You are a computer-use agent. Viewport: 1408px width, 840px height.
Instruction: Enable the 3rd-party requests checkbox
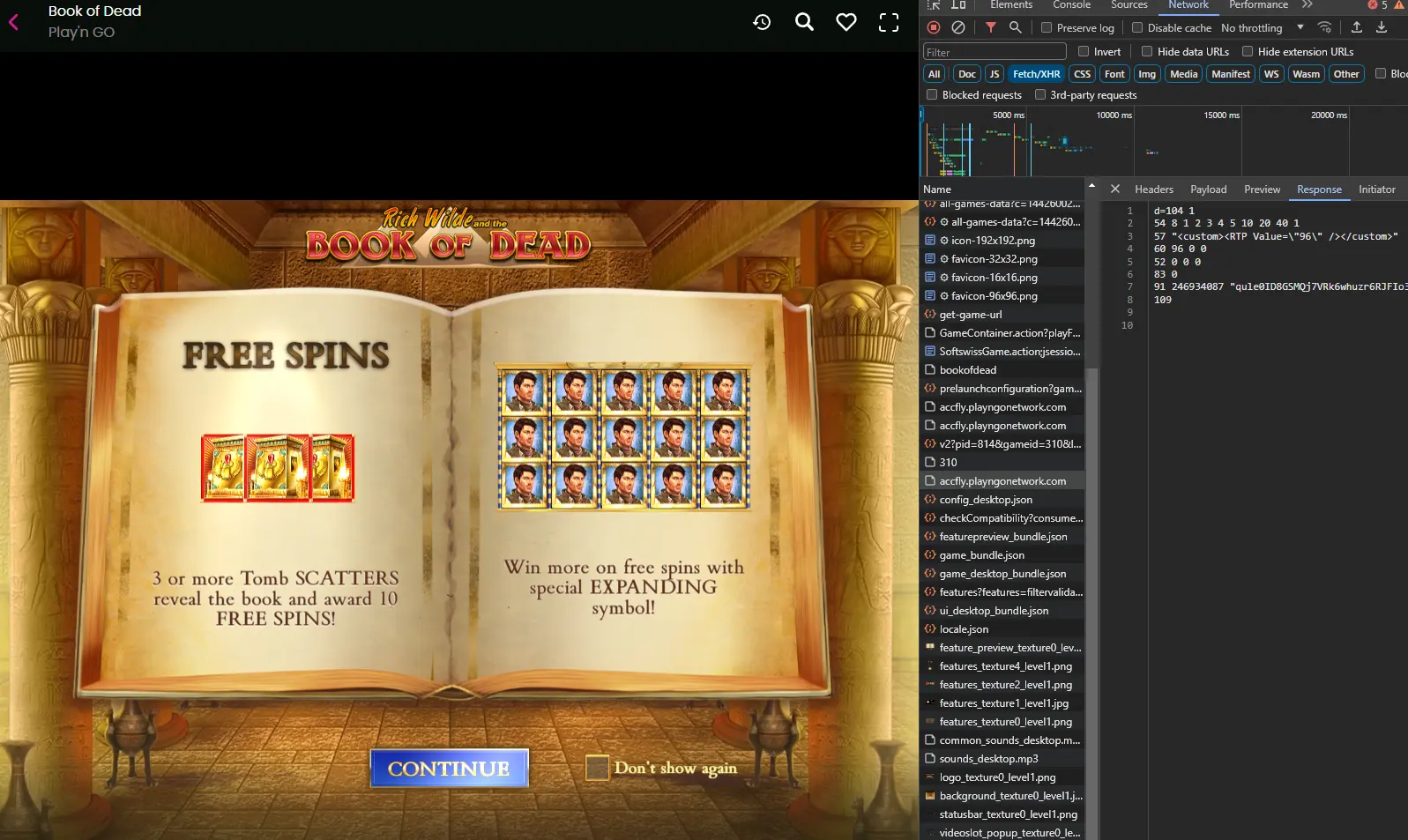pos(1040,95)
